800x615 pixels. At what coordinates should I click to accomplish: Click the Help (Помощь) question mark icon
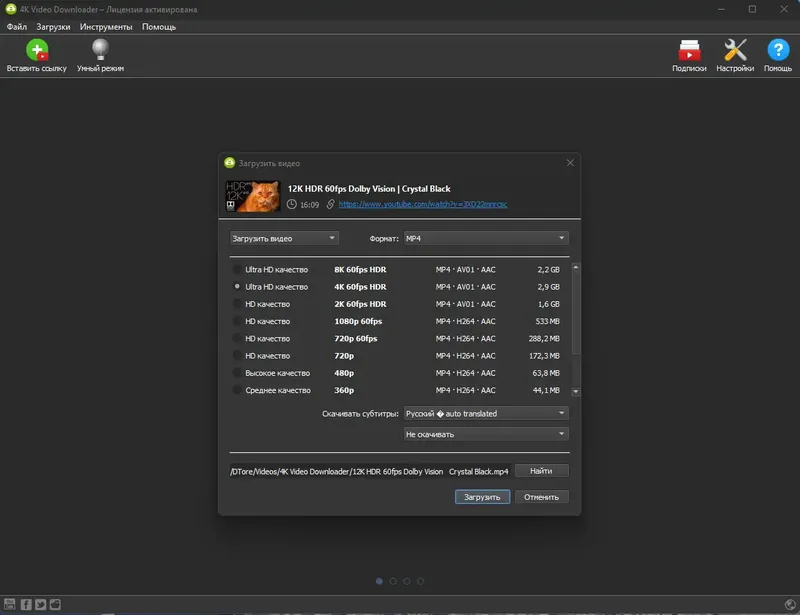(778, 50)
